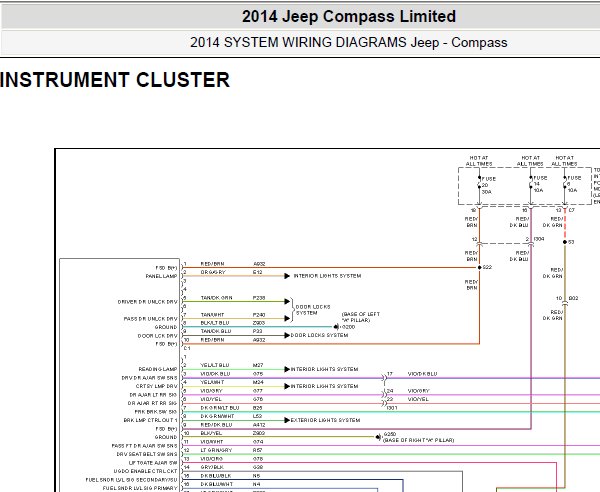Click the 'DRIVER DR UNLCK DRV' pin label
Screen dimensions: 600x492
click(x=147, y=302)
